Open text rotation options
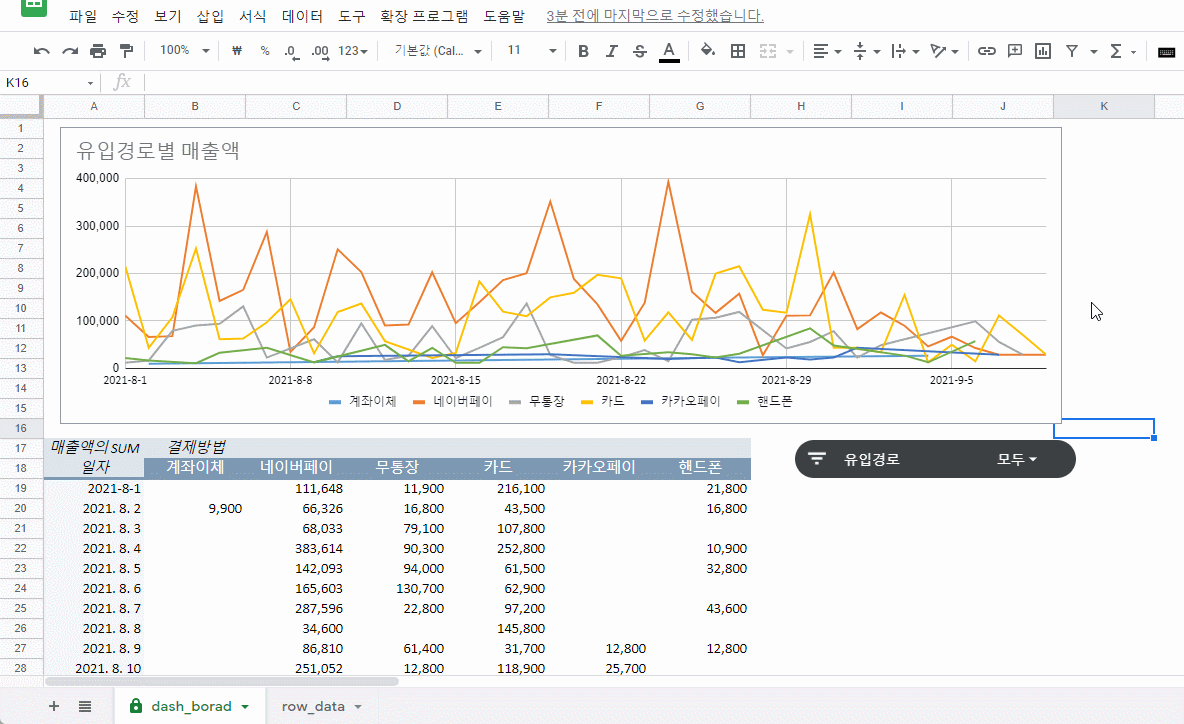Image resolution: width=1184 pixels, height=724 pixels. coord(944,51)
